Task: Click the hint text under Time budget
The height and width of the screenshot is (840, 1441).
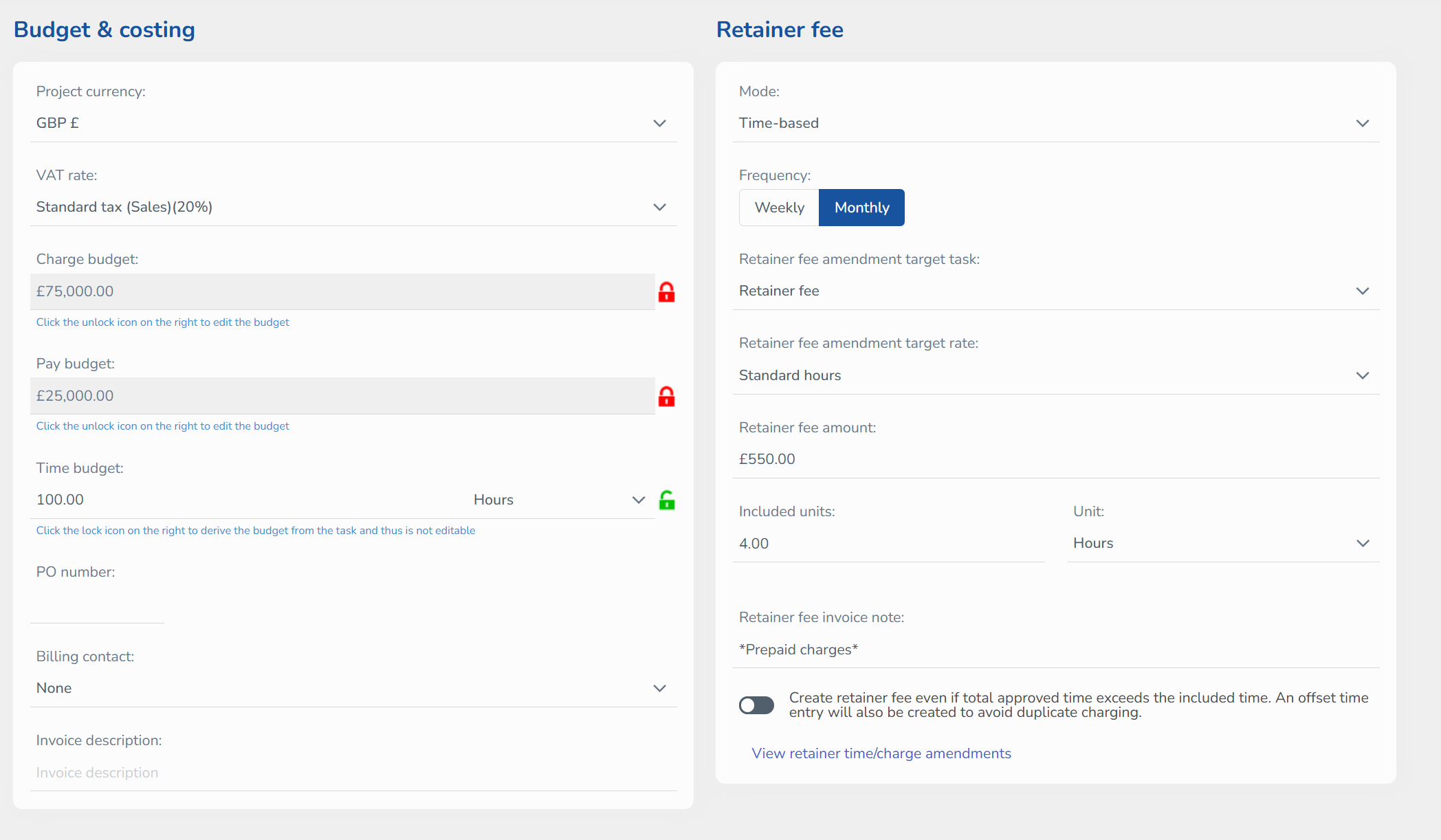Action: click(x=256, y=531)
